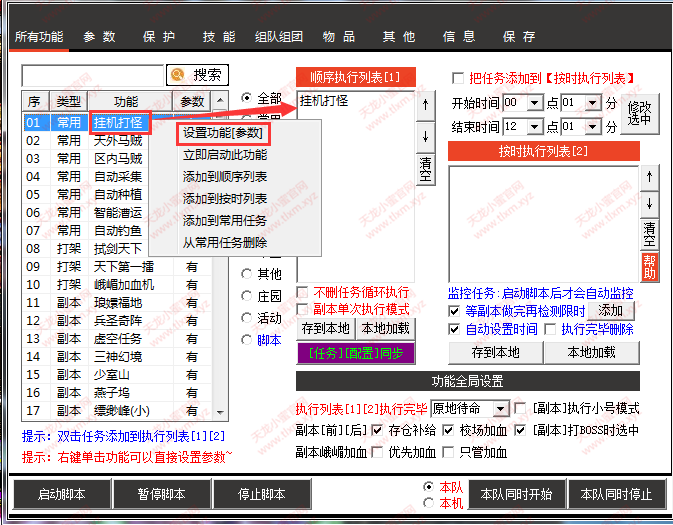Select the 其他 radio filter
This screenshot has width=673, height=525.
coord(246,273)
